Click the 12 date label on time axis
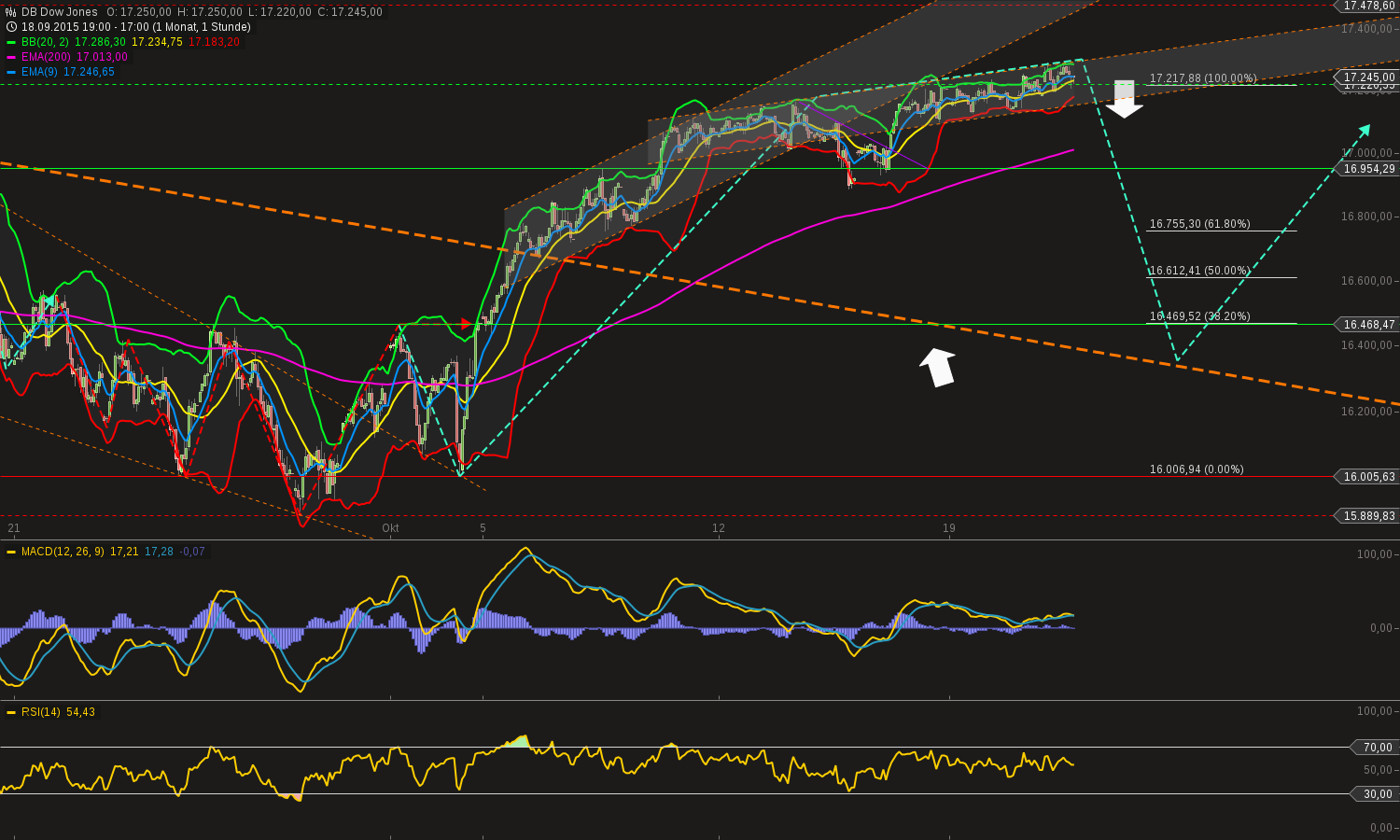Image resolution: width=1400 pixels, height=840 pixels. [x=718, y=528]
